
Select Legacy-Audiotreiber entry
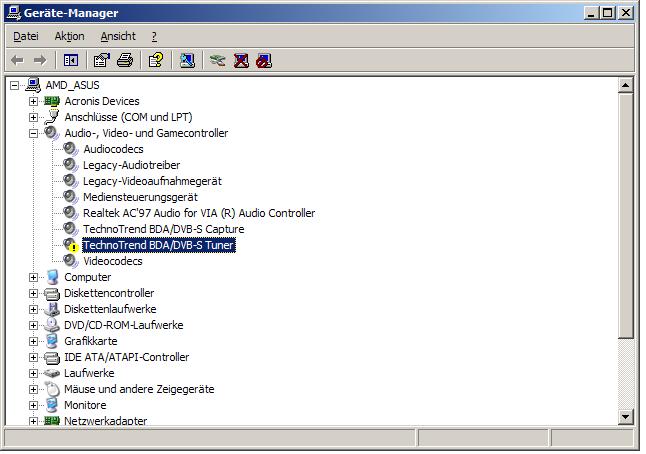[131, 165]
